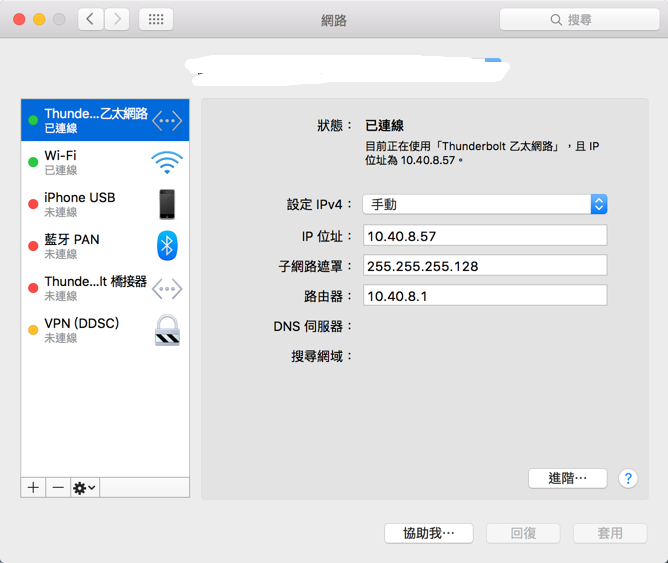This screenshot has height=563, width=668.
Task: Select the 藍牙 PAN service row
Action: (105, 246)
